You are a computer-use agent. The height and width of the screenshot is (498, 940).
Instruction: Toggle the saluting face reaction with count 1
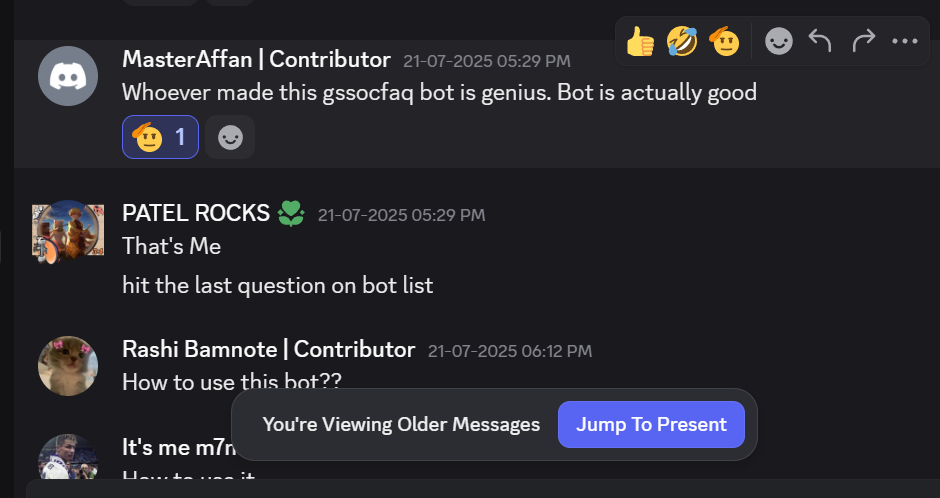click(160, 137)
